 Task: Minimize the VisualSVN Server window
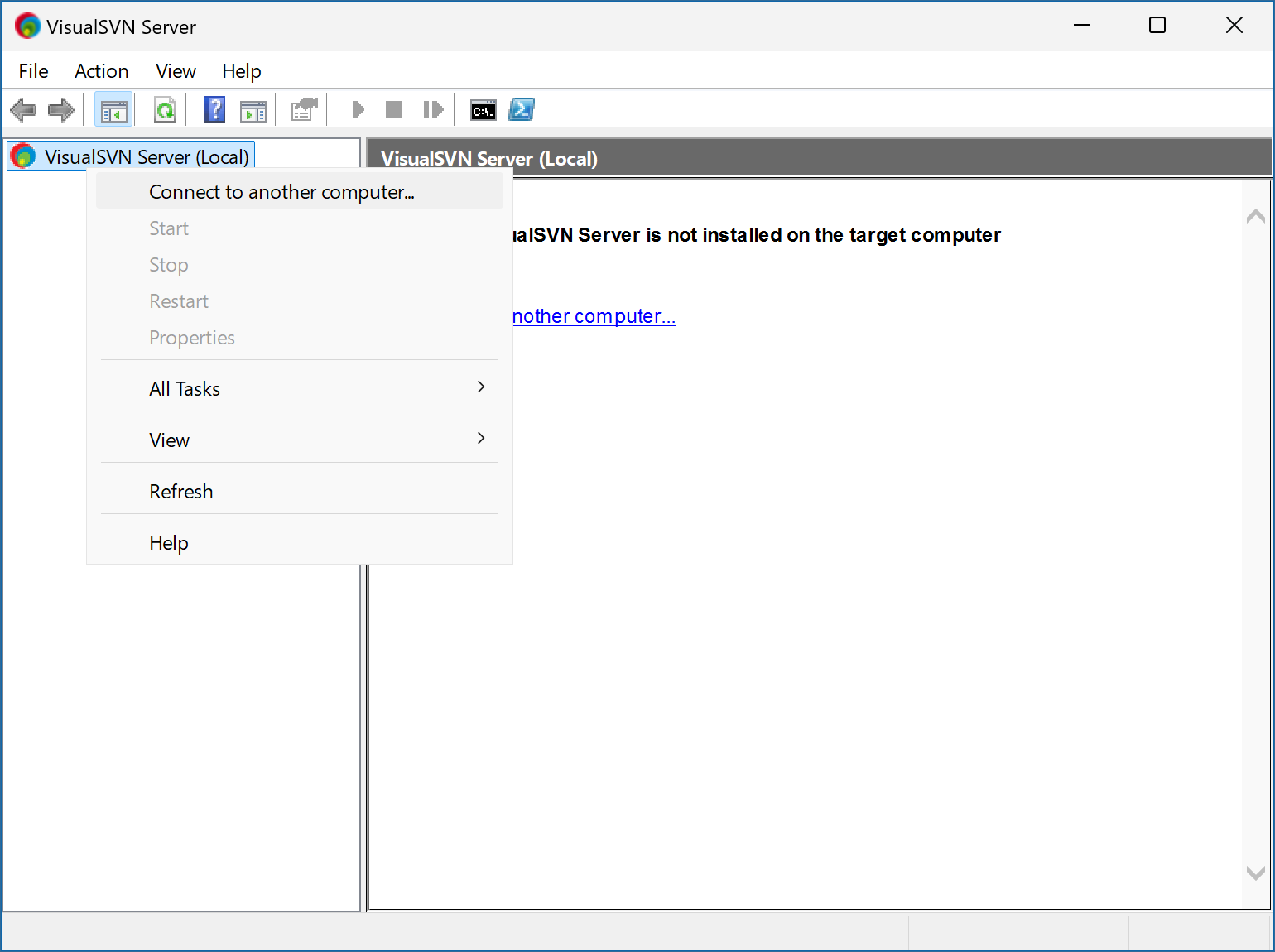pos(1082,26)
